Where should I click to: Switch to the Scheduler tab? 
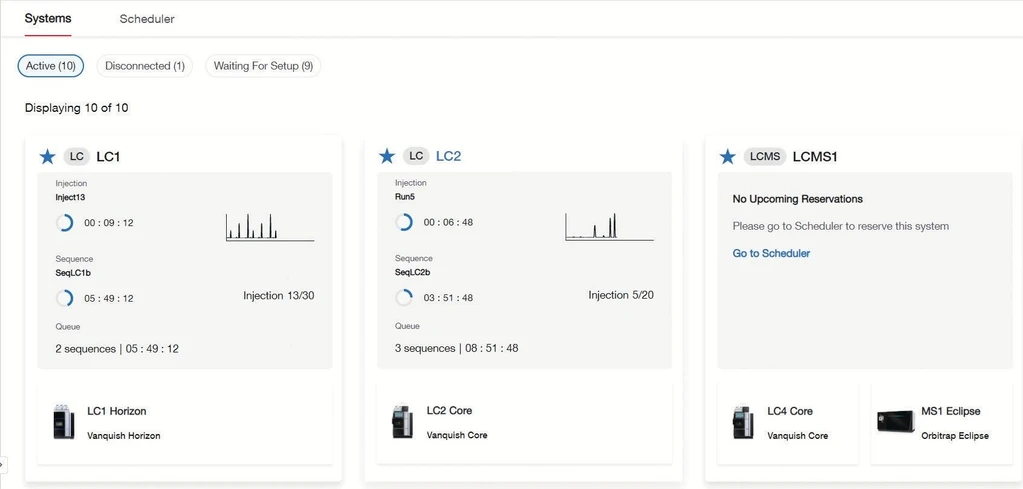click(x=147, y=19)
